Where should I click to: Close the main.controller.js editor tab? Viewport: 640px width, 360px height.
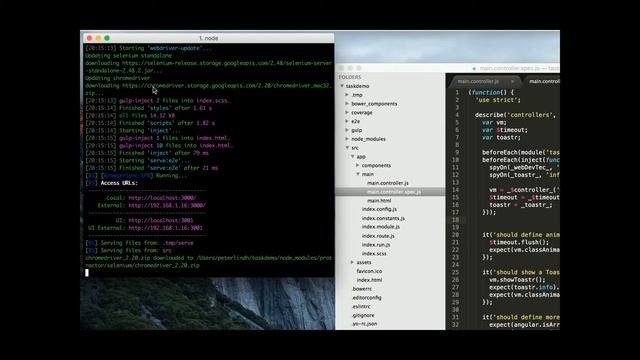(x=512, y=81)
